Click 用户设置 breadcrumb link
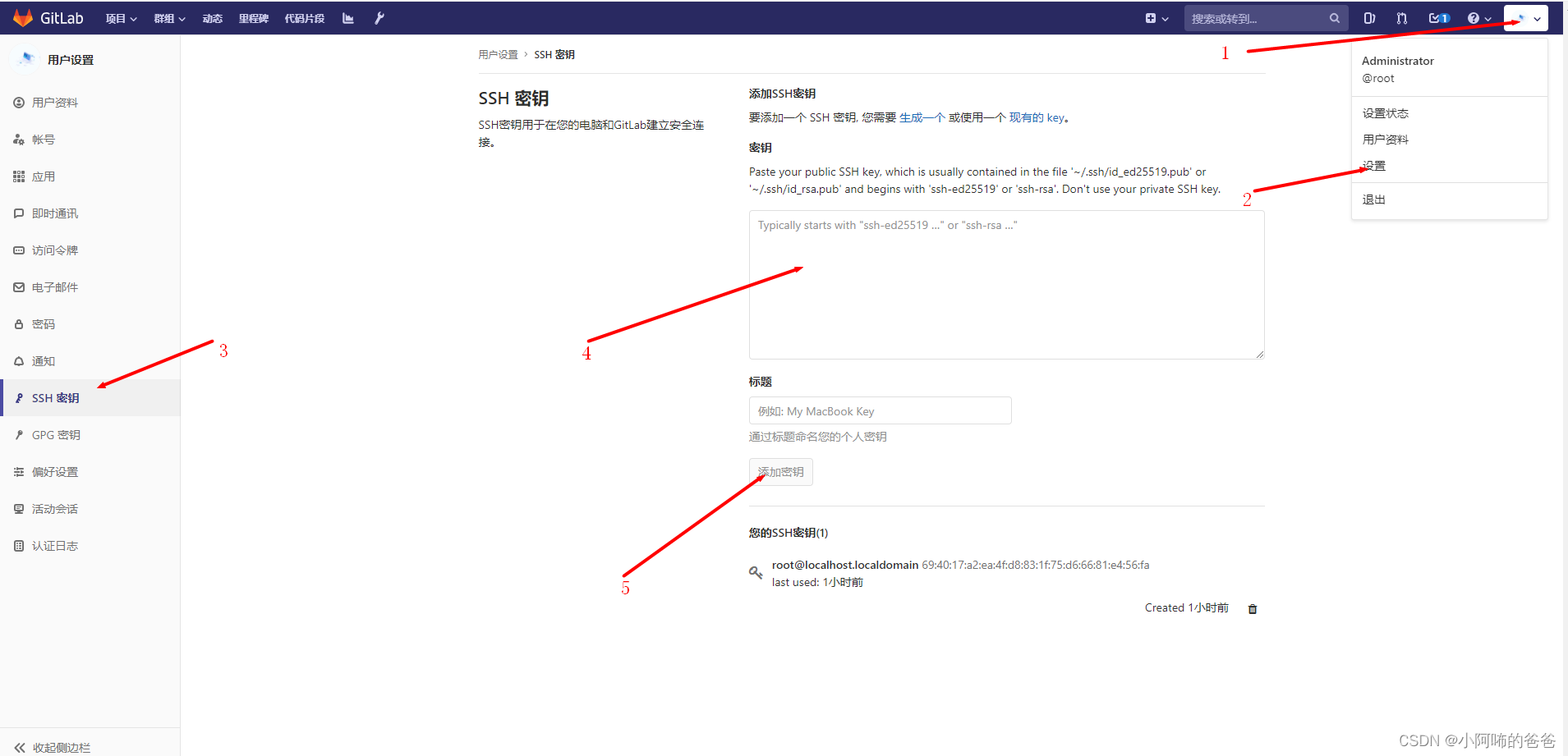 pos(498,54)
